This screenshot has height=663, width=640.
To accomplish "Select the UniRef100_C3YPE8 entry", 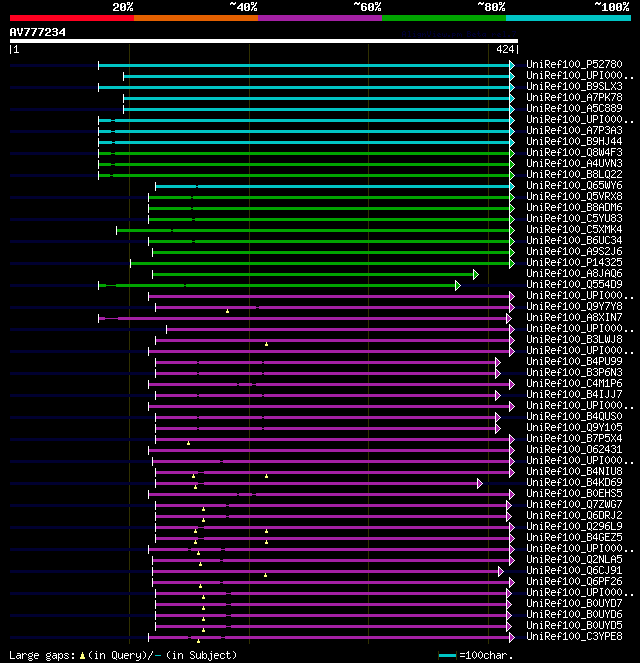I will pos(574,636).
